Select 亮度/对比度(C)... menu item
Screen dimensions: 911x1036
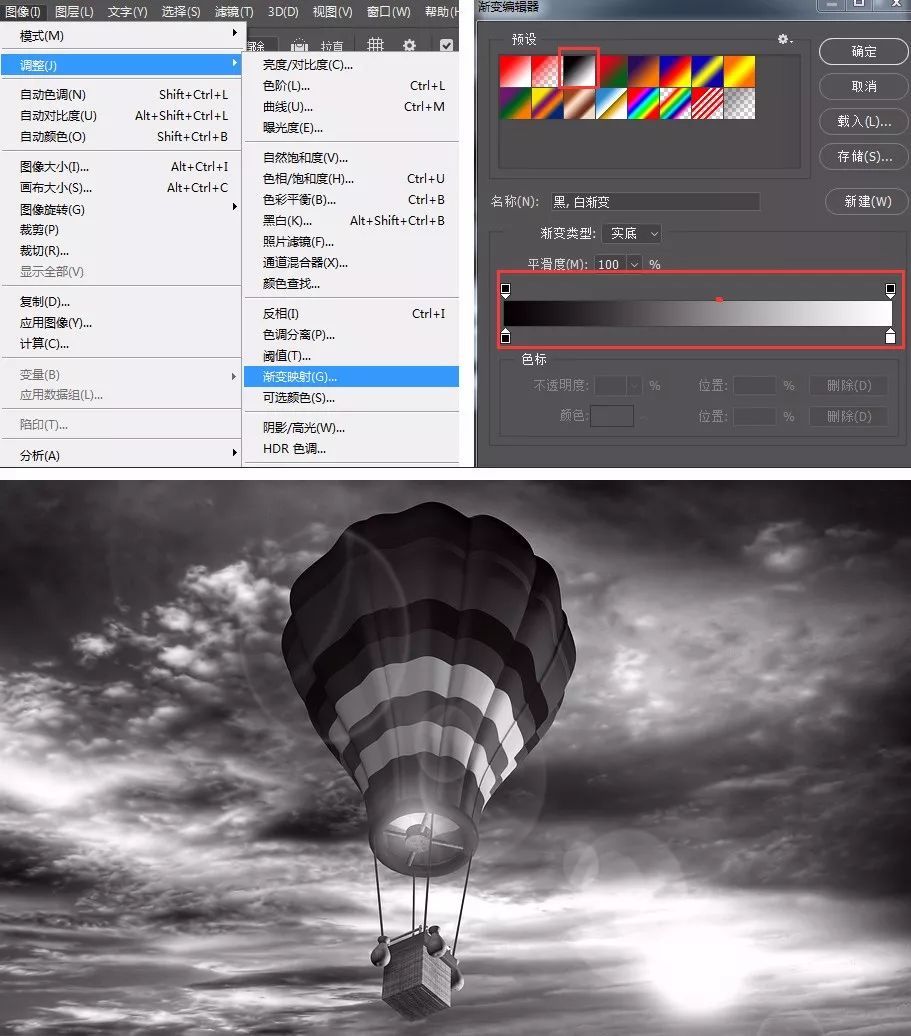[x=351, y=65]
